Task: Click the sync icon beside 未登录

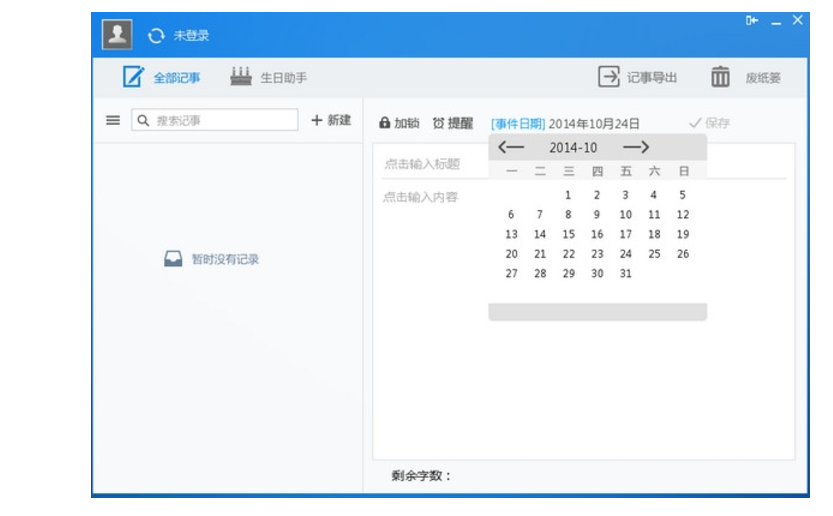Action: click(155, 36)
